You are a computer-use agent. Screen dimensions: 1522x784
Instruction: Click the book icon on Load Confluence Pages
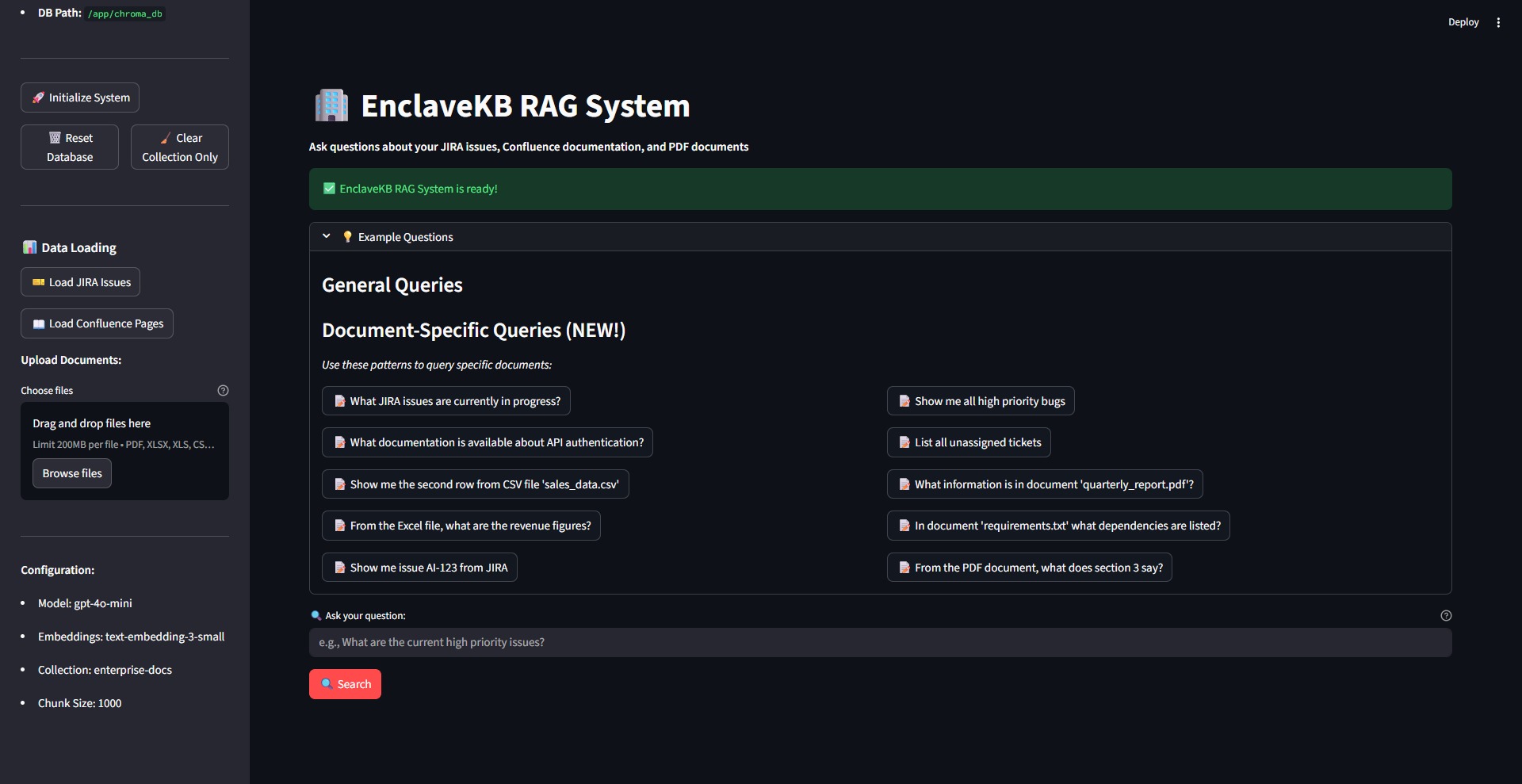[38, 323]
